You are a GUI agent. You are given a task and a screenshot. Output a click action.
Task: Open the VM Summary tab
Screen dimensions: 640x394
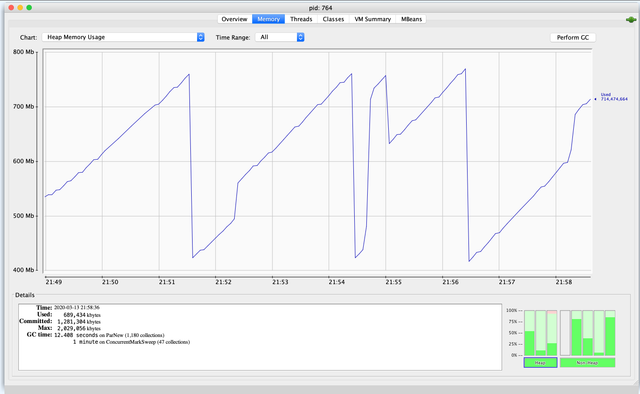pos(372,19)
